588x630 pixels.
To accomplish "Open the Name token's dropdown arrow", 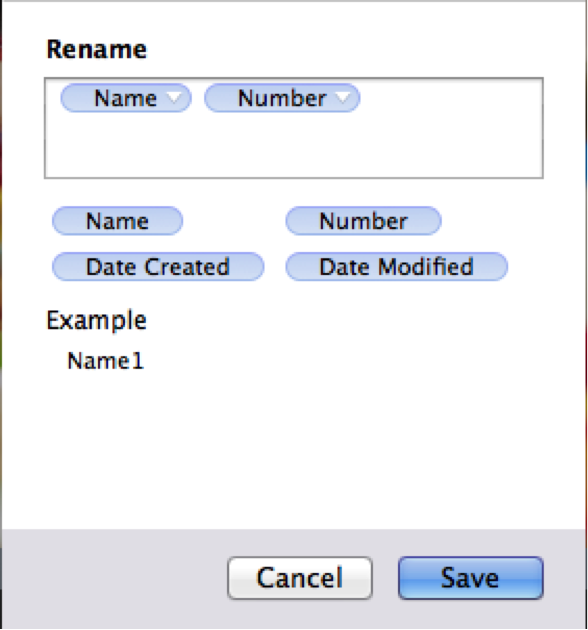I will pyautogui.click(x=174, y=98).
